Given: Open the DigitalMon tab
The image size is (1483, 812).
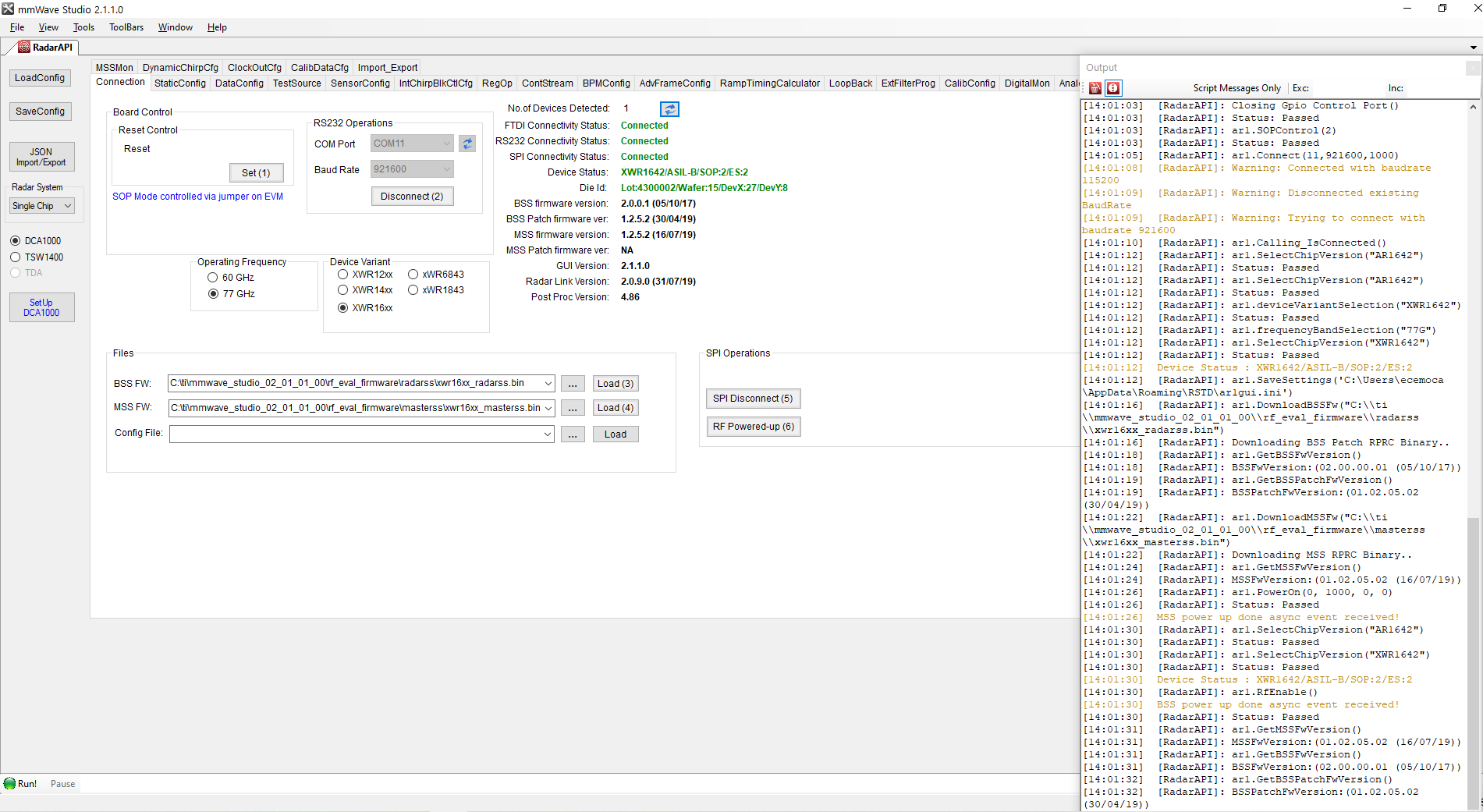Looking at the screenshot, I should (1027, 83).
